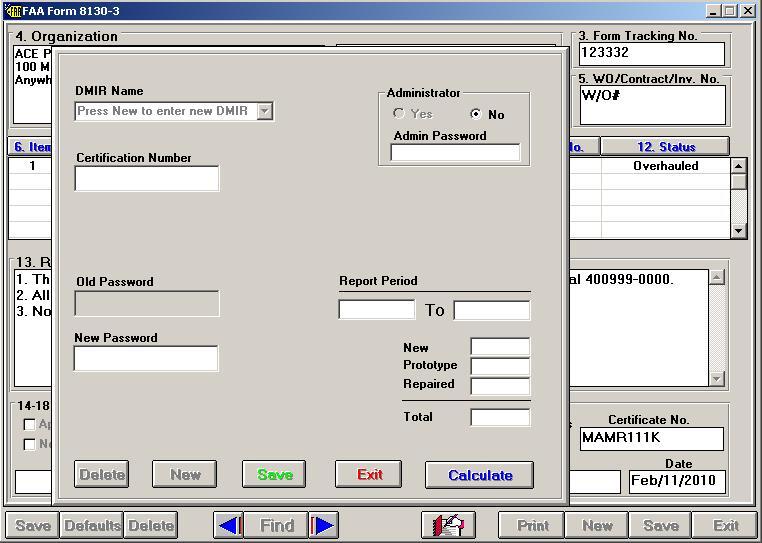Click the Find button in bottom toolbar

[x=277, y=525]
